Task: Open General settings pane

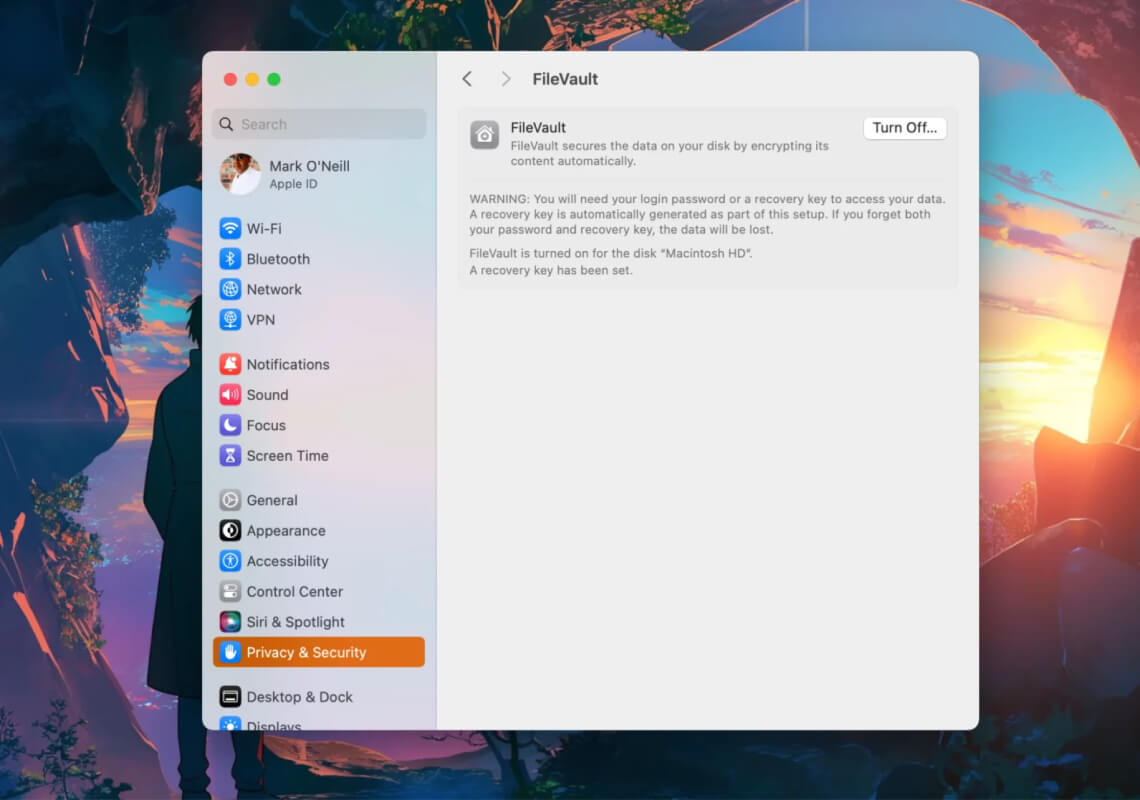Action: coord(318,500)
